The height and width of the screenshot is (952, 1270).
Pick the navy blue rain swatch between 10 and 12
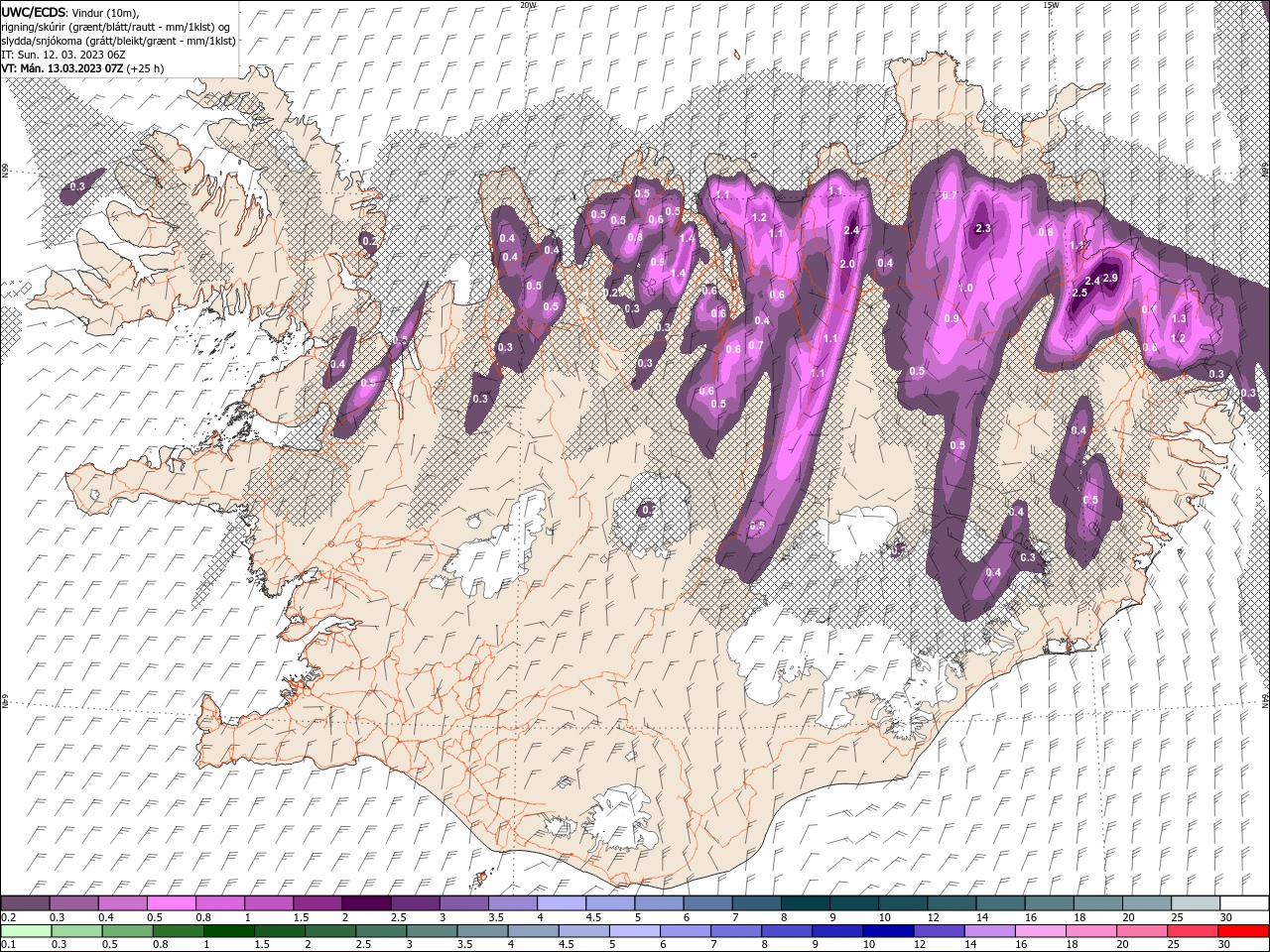888,931
